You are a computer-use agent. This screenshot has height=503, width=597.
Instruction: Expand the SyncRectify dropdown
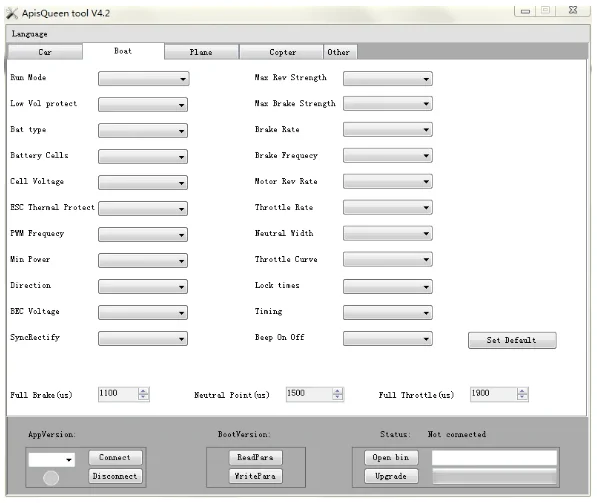(143, 339)
